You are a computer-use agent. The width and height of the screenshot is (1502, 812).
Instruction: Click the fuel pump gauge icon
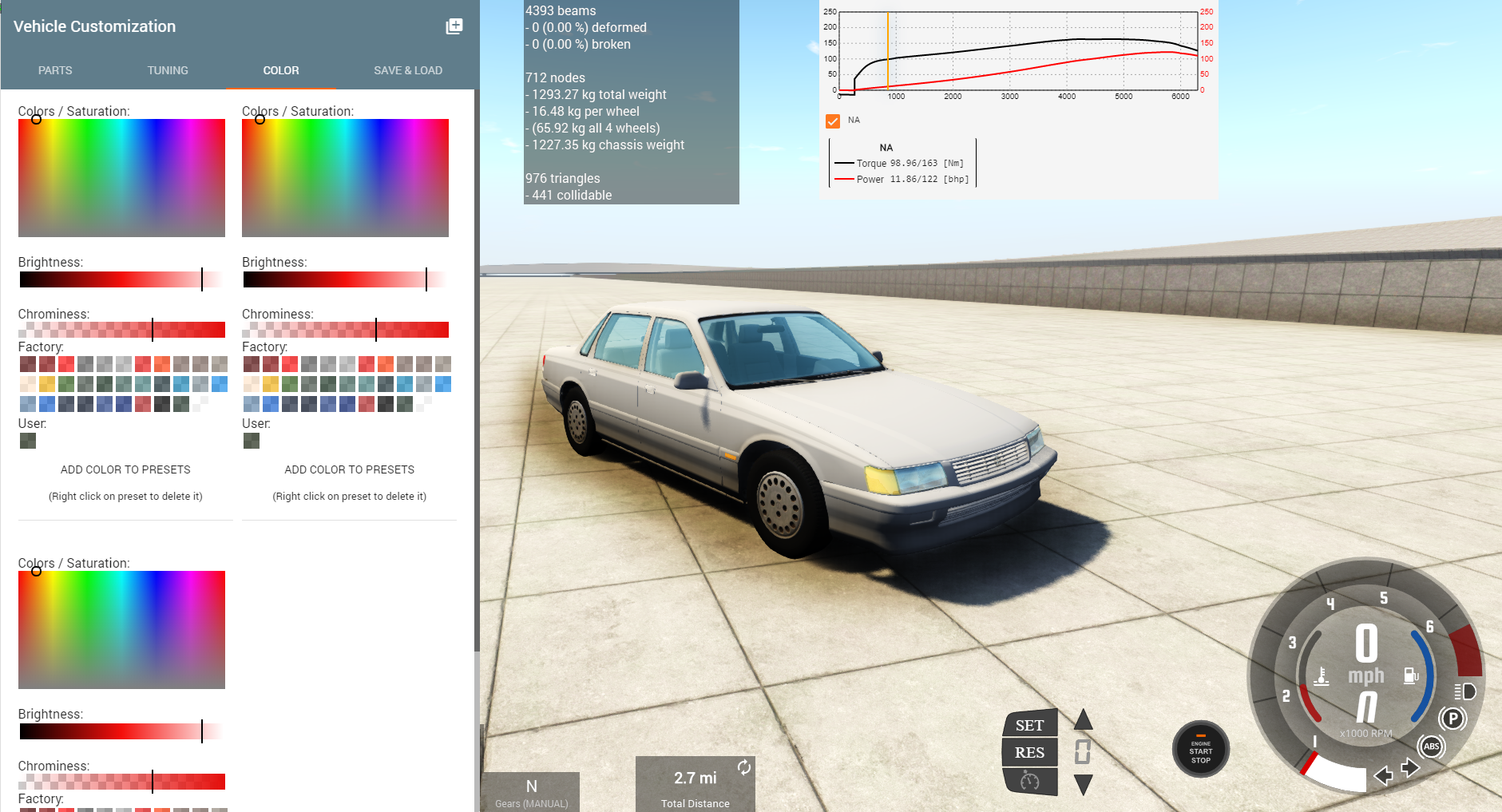(1411, 675)
